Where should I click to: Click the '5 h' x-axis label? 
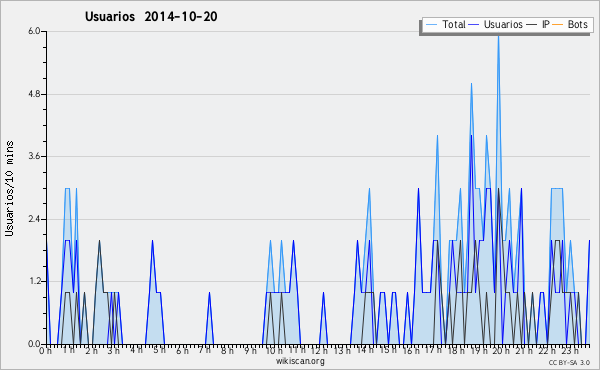[x=160, y=350]
